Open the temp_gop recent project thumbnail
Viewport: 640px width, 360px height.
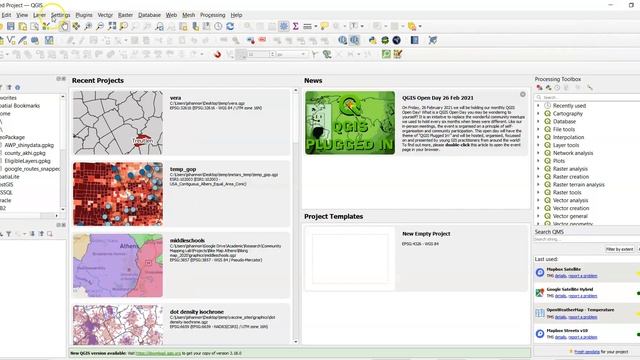[118, 194]
